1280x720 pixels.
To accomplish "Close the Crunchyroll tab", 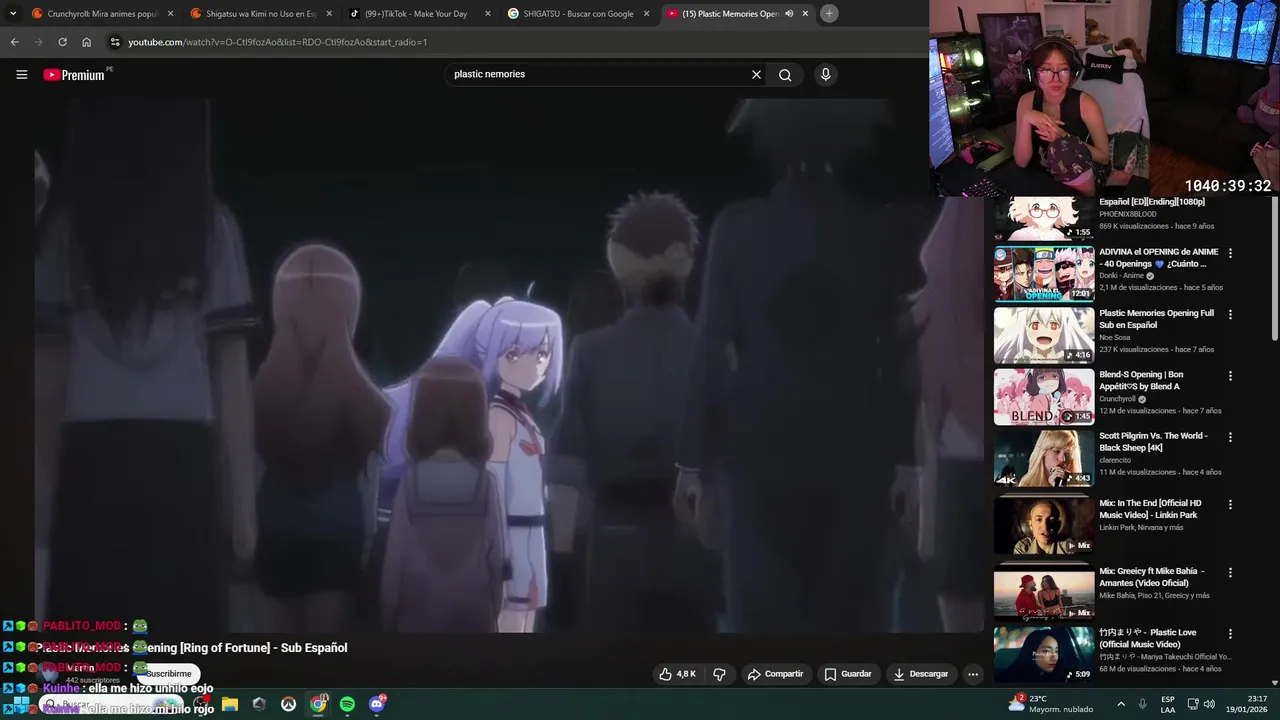I will (x=170, y=14).
